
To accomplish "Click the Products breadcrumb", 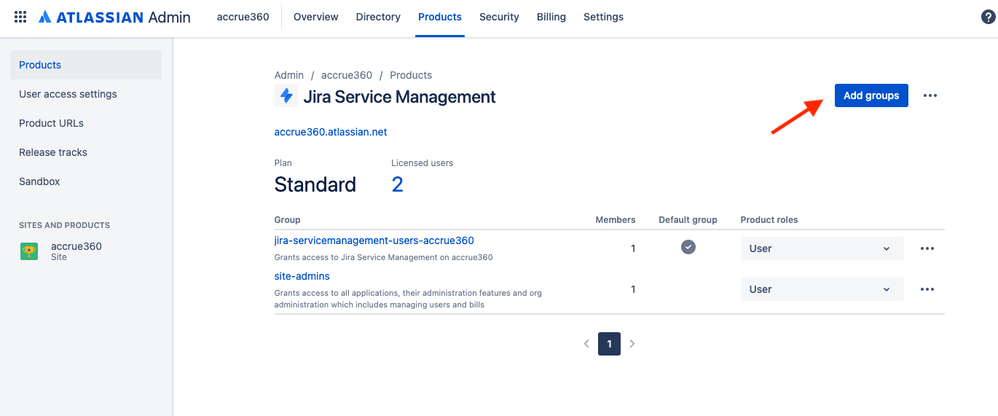I will (x=411, y=75).
